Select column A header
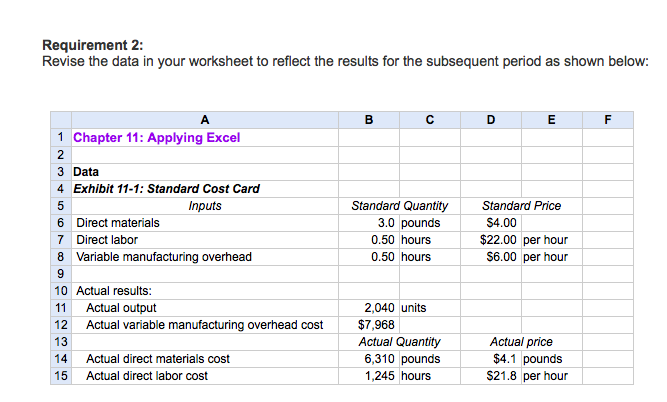This screenshot has width=667, height=402. click(205, 120)
